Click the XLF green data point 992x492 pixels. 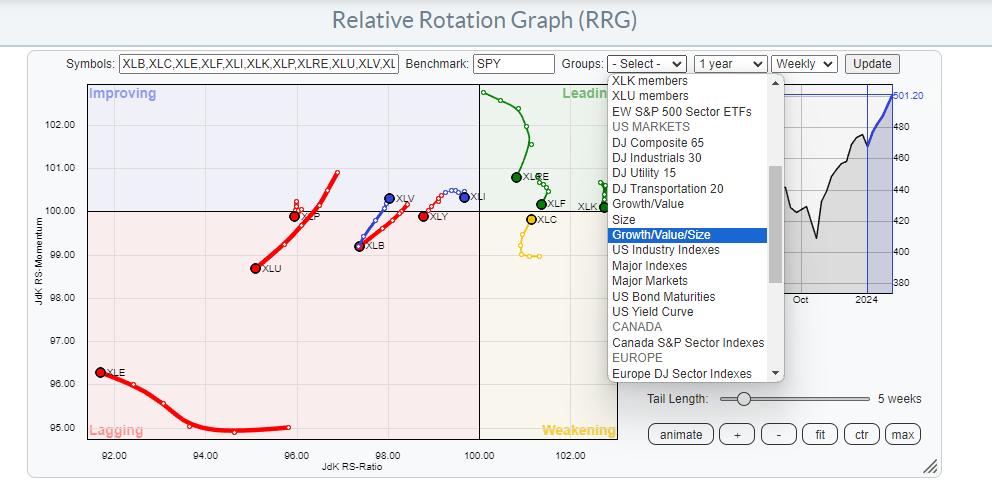(x=541, y=204)
